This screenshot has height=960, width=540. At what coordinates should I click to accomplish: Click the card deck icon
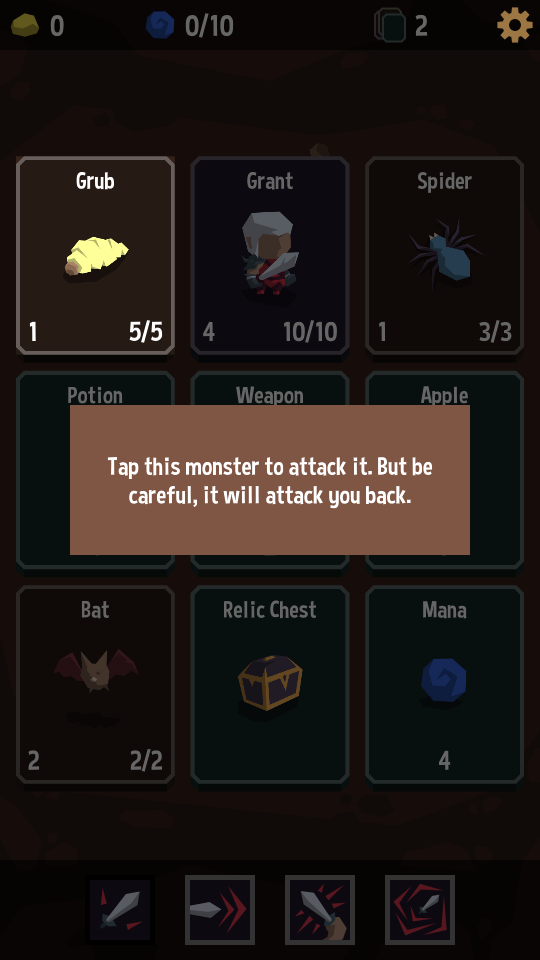point(391,25)
